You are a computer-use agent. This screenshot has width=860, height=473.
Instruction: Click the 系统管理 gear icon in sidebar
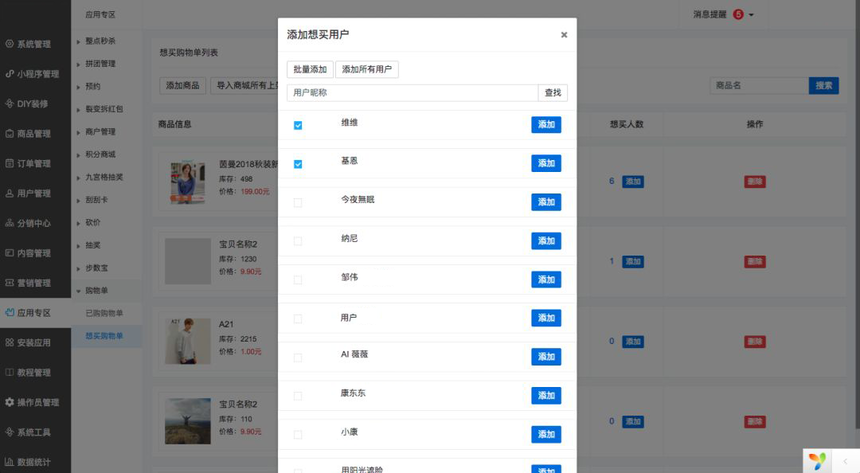coord(9,44)
